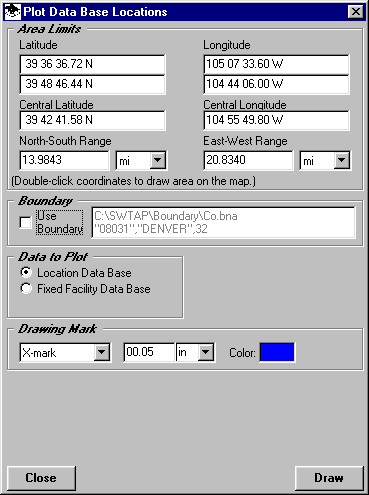Open North-South Range units dropdown
Image resolution: width=369 pixels, height=495 pixels.
coord(158,161)
